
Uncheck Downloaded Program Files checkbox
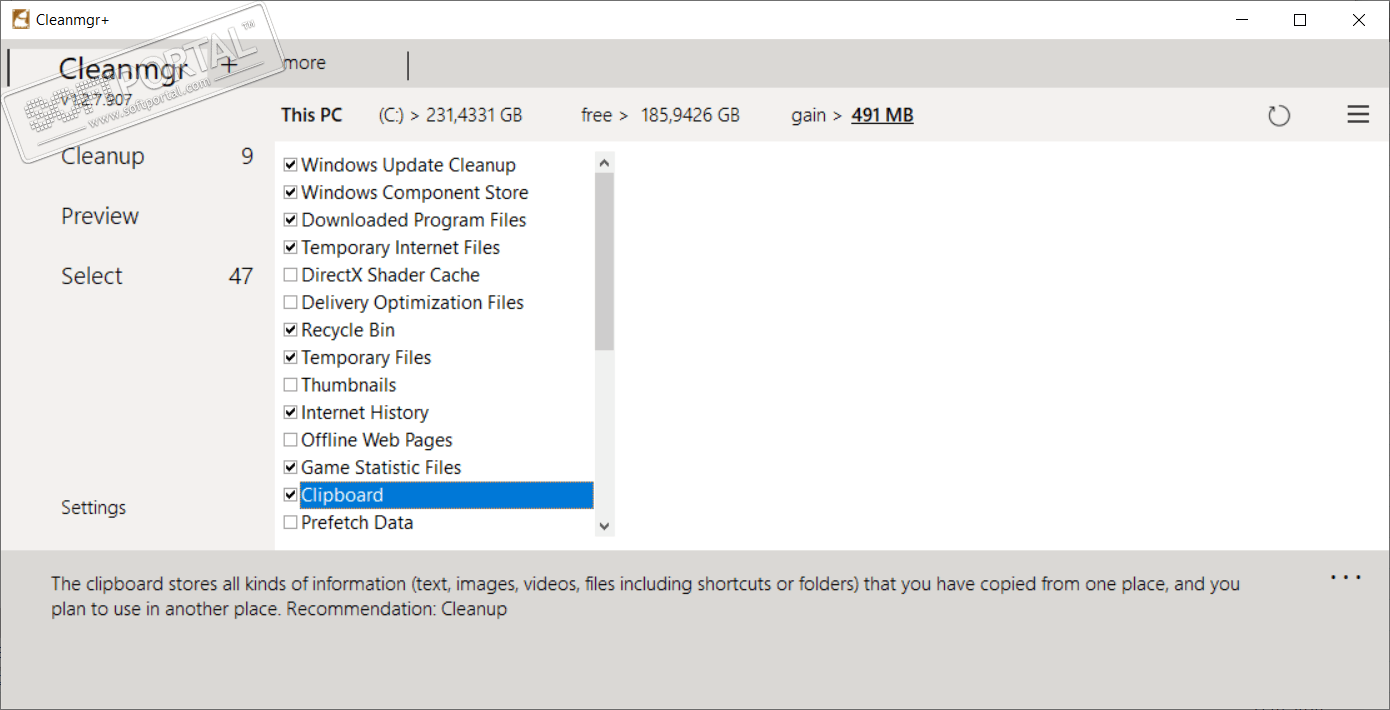(291, 220)
